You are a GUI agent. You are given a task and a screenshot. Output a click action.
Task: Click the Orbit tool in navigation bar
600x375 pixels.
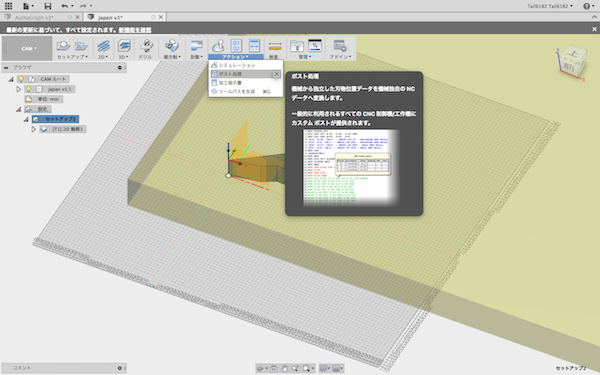point(261,368)
